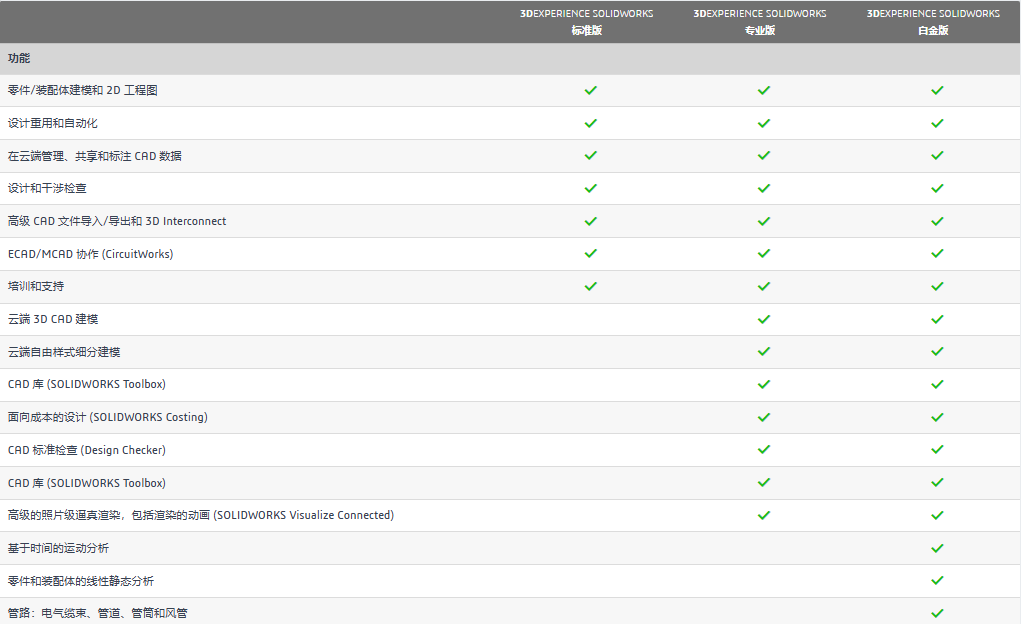Click the 3DEXPERIENCE SOLIDWORKS 标准版 column header
The height and width of the screenshot is (624, 1021).
[x=587, y=21]
